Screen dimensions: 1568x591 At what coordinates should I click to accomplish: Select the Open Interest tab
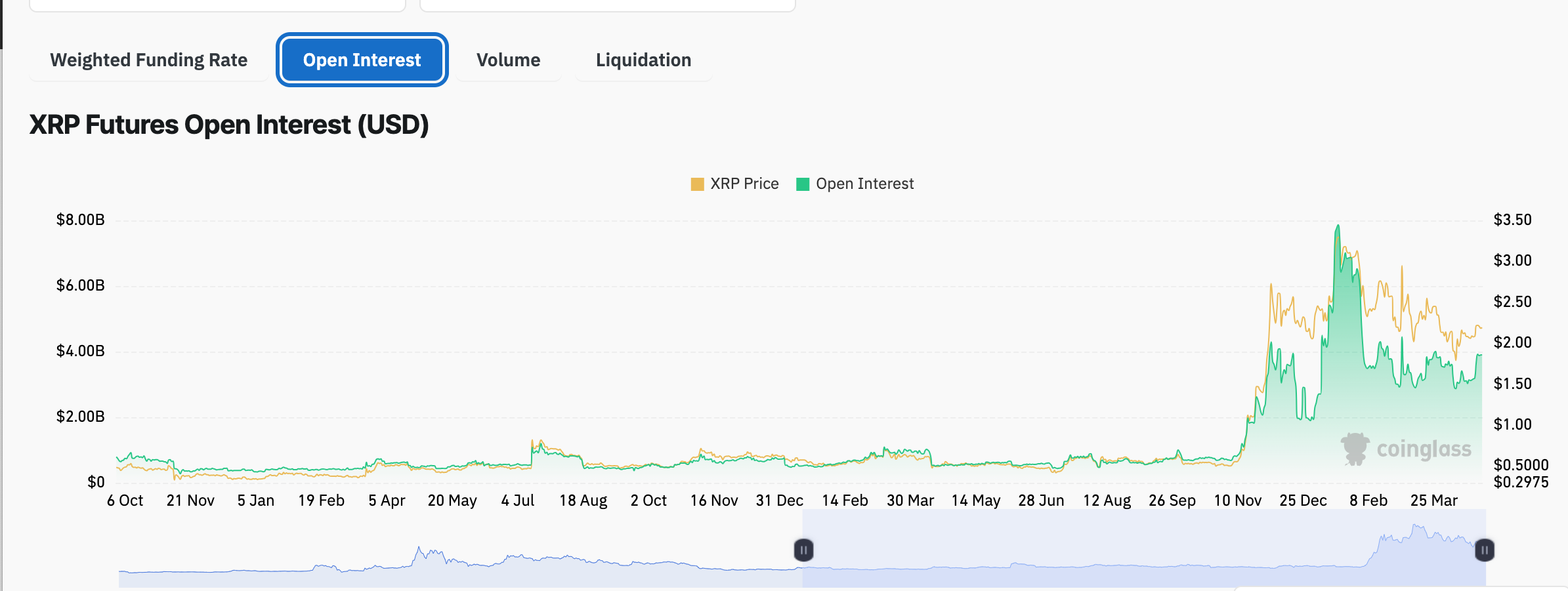click(362, 60)
